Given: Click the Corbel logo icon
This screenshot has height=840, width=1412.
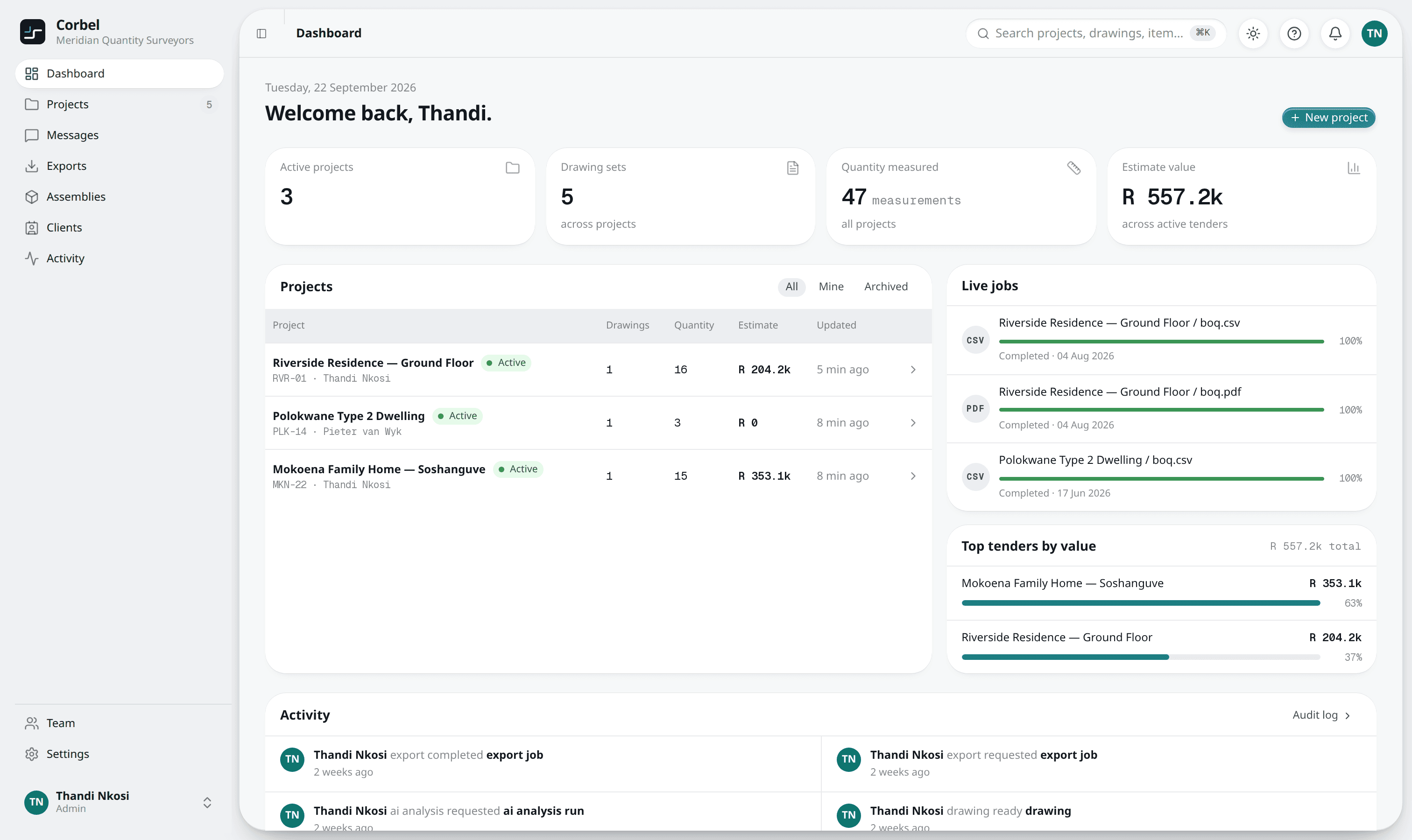Looking at the screenshot, I should pyautogui.click(x=32, y=32).
